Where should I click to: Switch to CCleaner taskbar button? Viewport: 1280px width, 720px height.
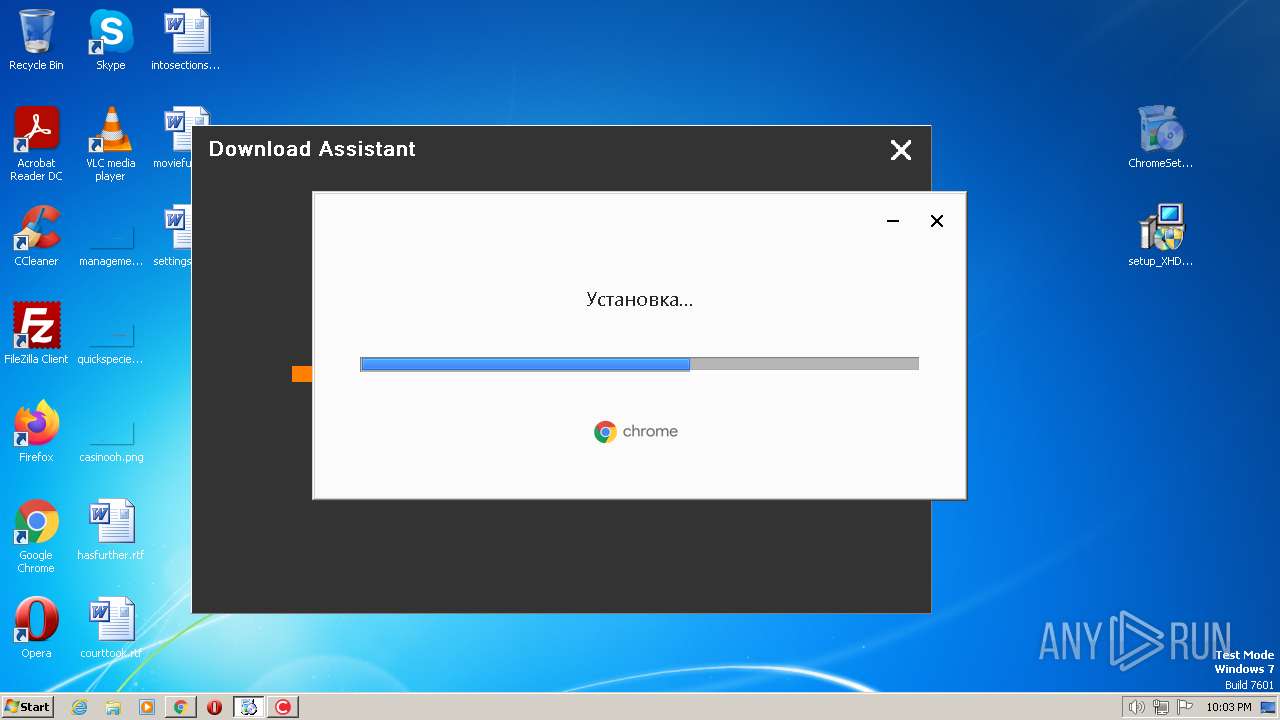[x=283, y=707]
